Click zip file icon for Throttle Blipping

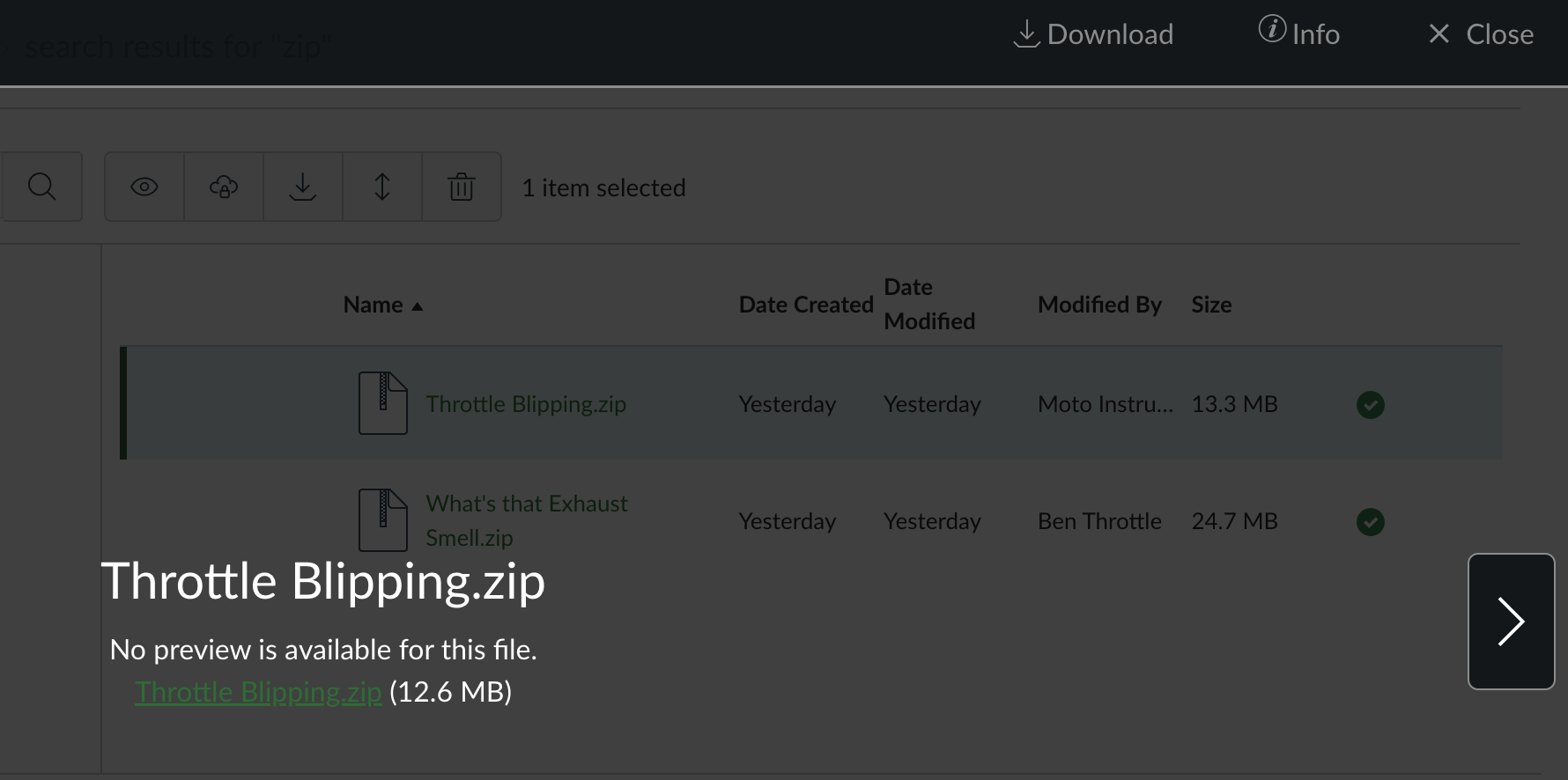pos(382,403)
